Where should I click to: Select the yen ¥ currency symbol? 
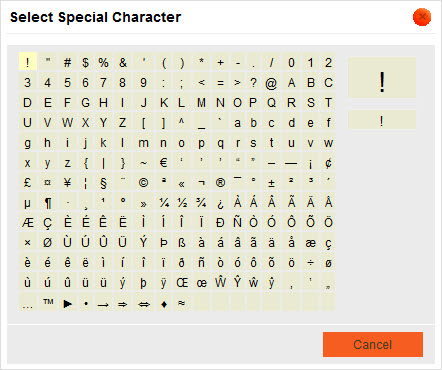68,183
